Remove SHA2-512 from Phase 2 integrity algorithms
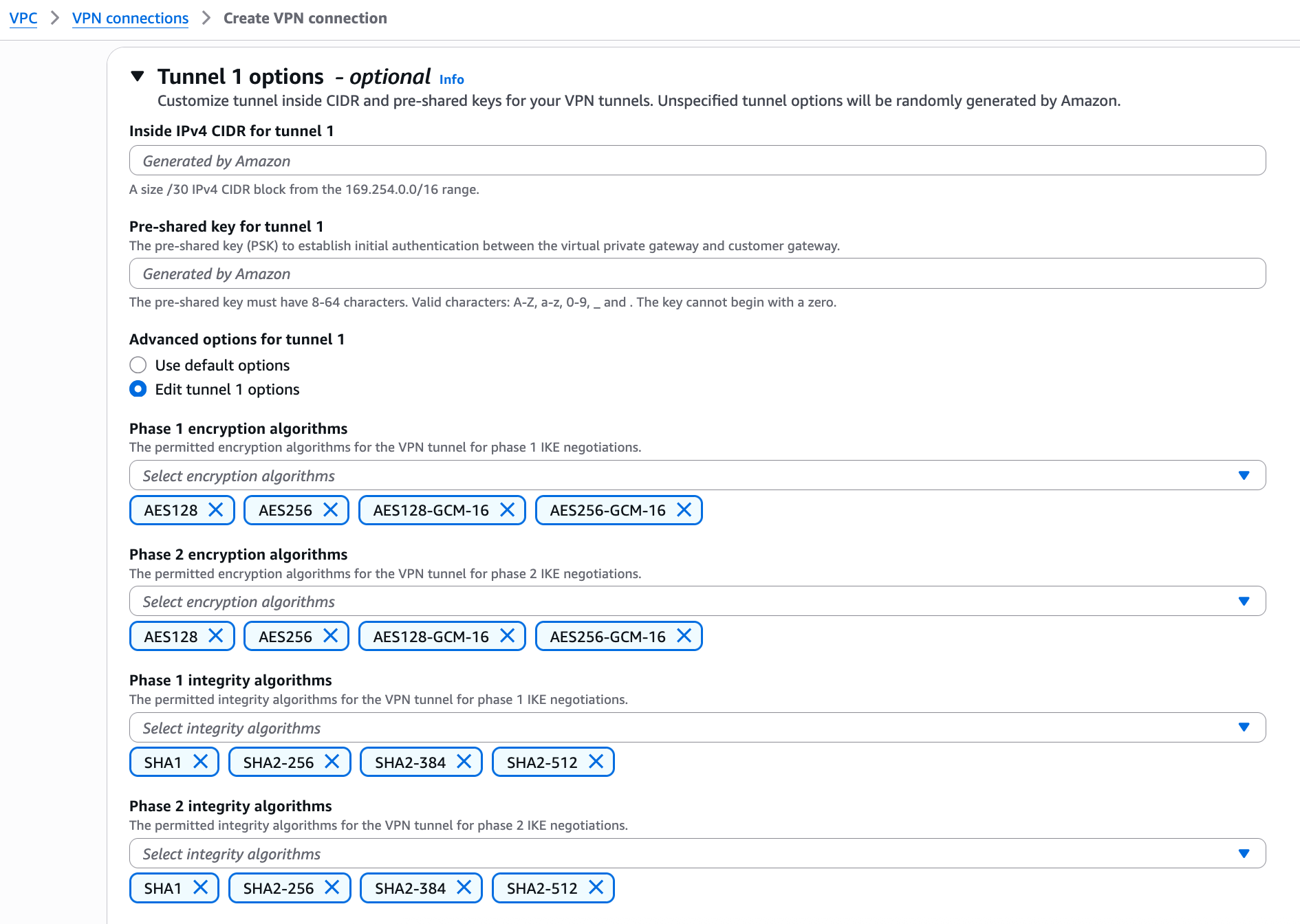The image size is (1300, 924). (596, 888)
